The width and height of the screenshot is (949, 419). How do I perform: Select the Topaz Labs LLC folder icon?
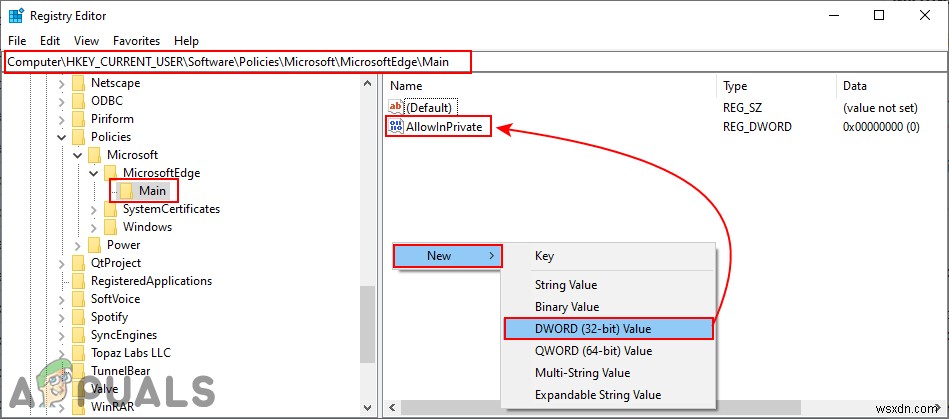click(79, 352)
